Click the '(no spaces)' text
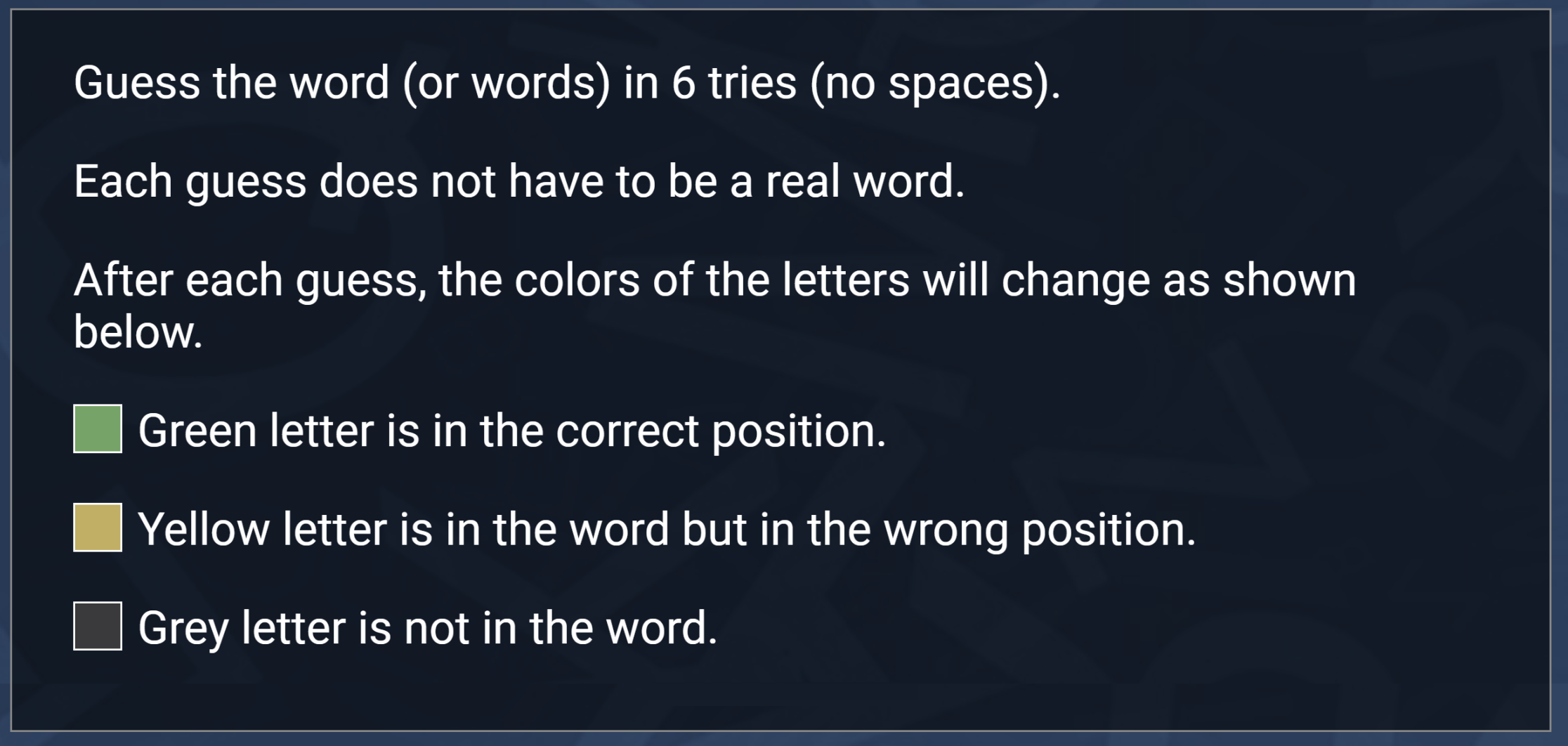This screenshot has height=746, width=1568. [935, 84]
